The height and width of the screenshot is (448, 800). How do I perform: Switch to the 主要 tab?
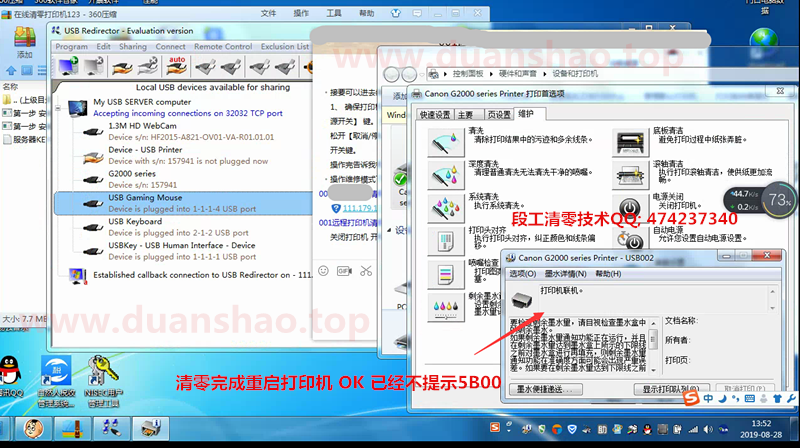coord(466,115)
